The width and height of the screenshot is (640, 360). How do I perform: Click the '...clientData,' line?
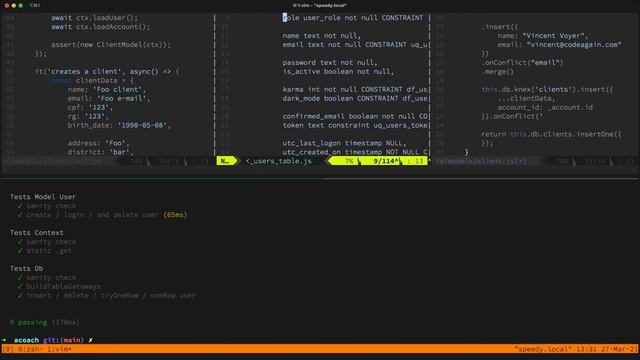[527, 98]
